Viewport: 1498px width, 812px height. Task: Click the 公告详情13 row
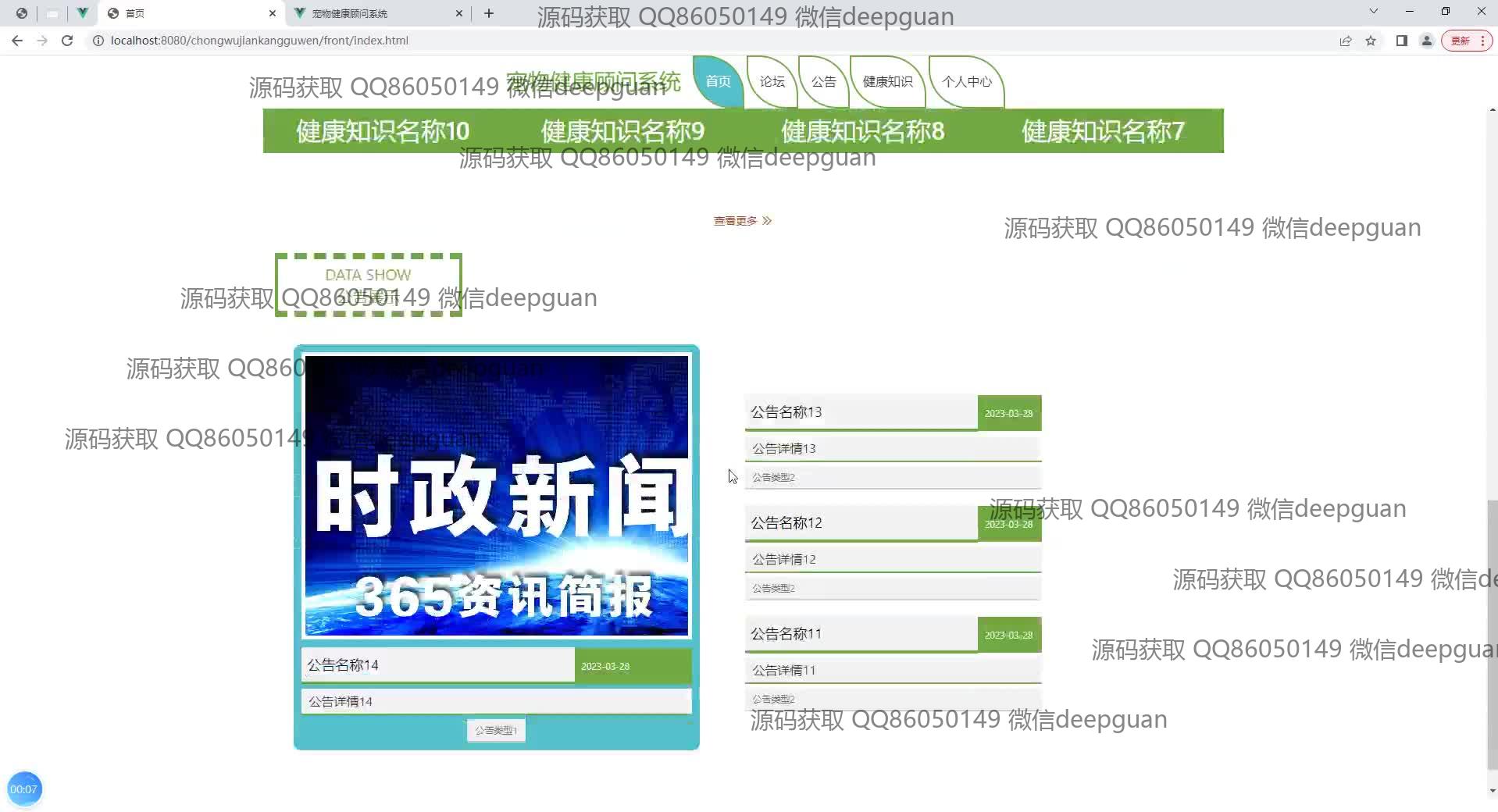[x=893, y=449]
